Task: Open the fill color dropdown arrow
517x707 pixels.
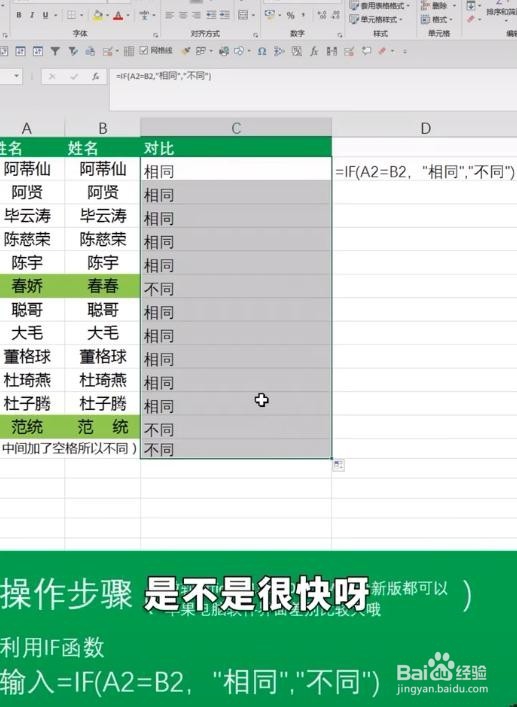Action: (x=107, y=16)
